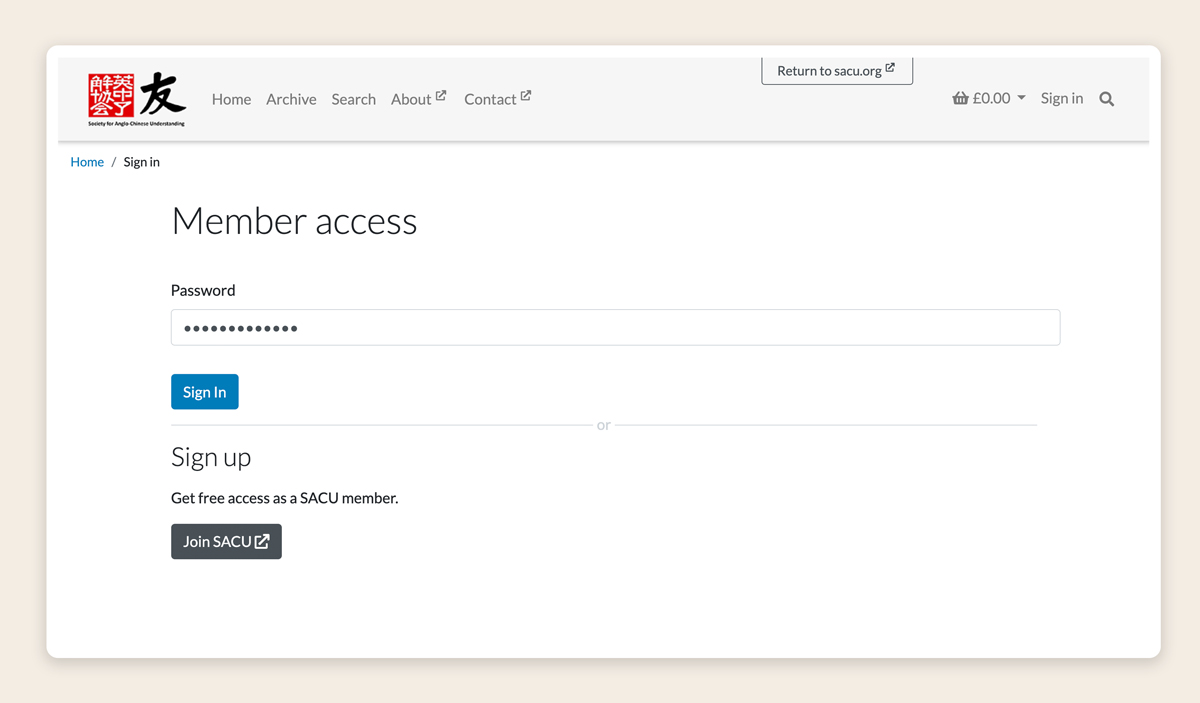
Task: Select the Search navigation item
Action: pos(353,99)
